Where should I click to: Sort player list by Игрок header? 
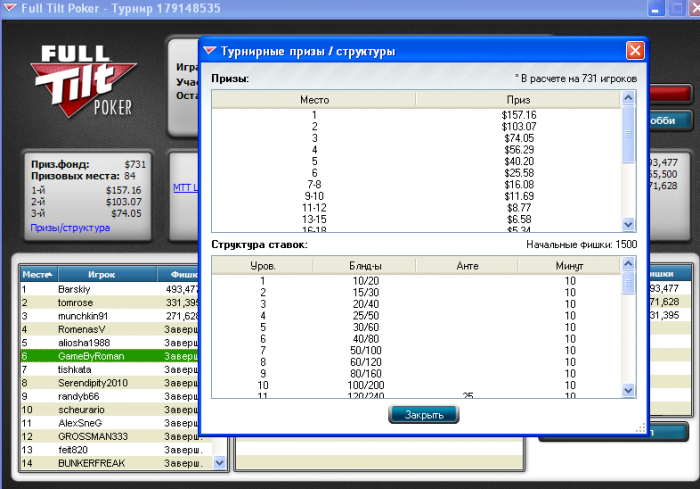(107, 274)
